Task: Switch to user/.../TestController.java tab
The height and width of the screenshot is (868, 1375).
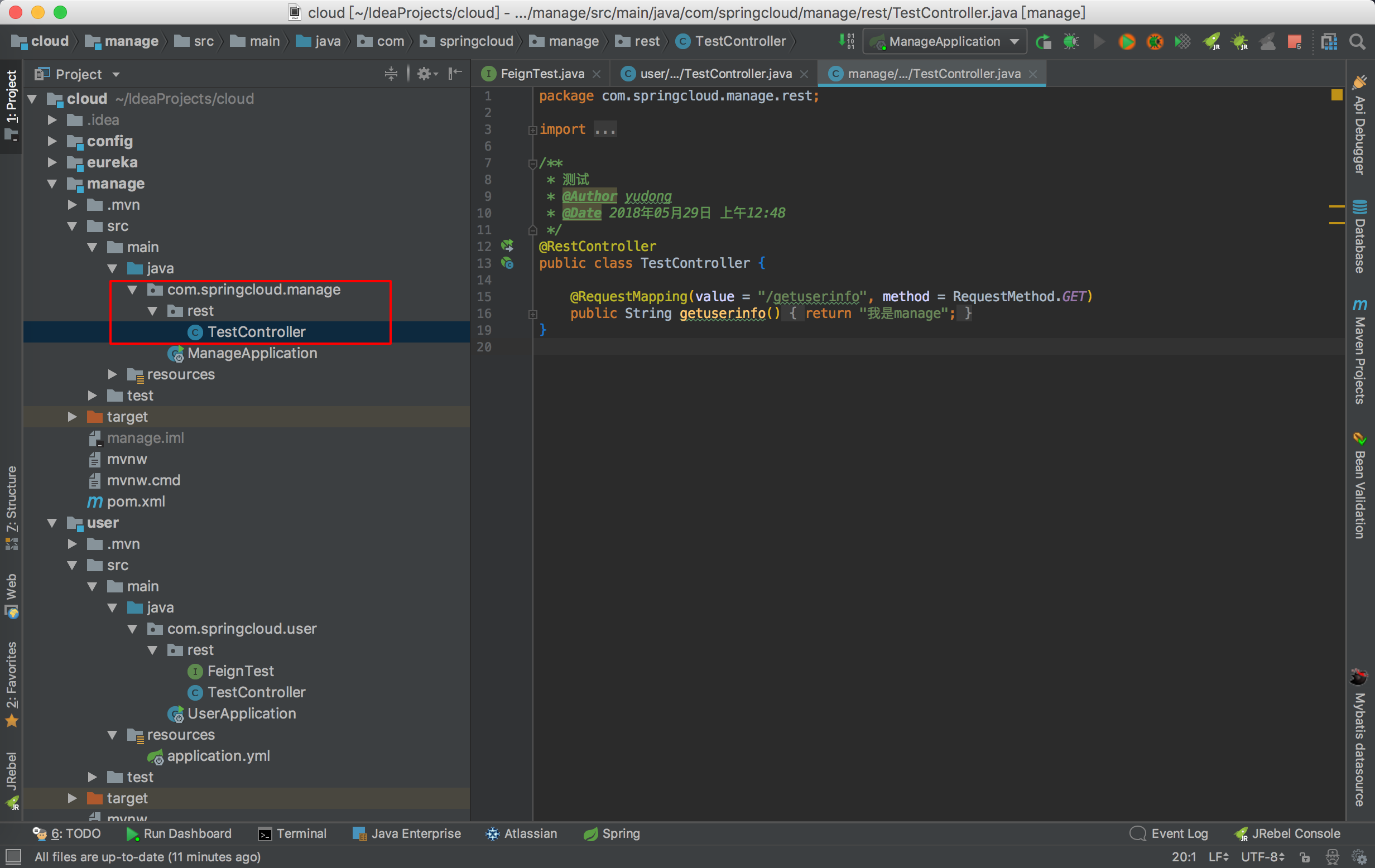Action: 715,74
